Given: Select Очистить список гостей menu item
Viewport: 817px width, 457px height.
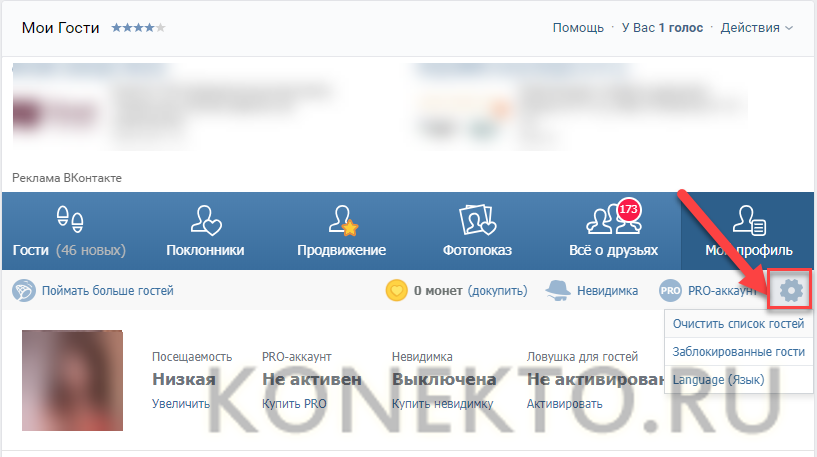Looking at the screenshot, I should click(x=738, y=324).
